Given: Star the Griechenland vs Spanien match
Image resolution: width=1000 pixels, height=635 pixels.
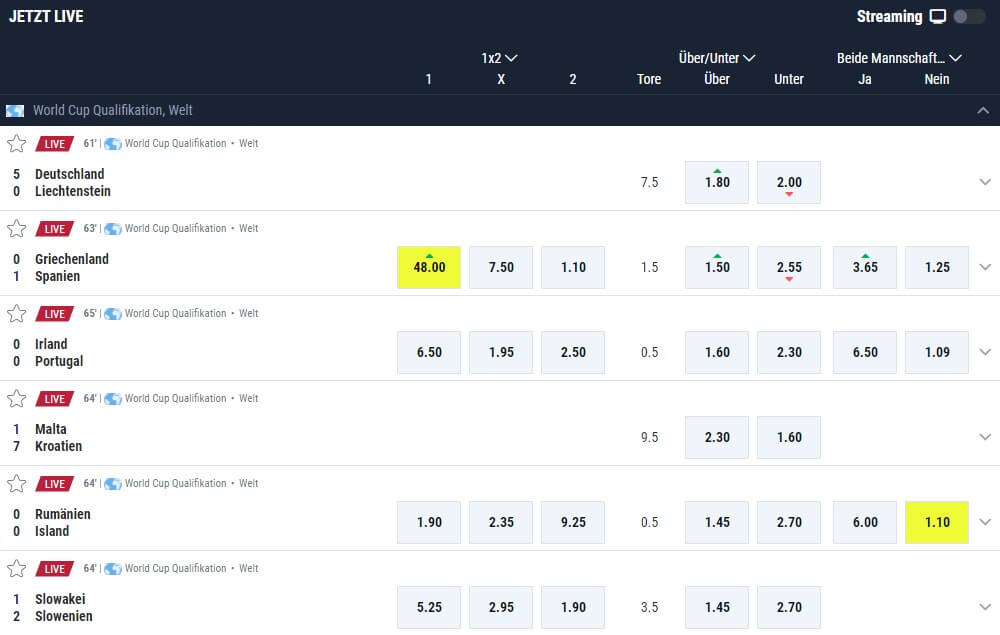Looking at the screenshot, I should (x=16, y=229).
